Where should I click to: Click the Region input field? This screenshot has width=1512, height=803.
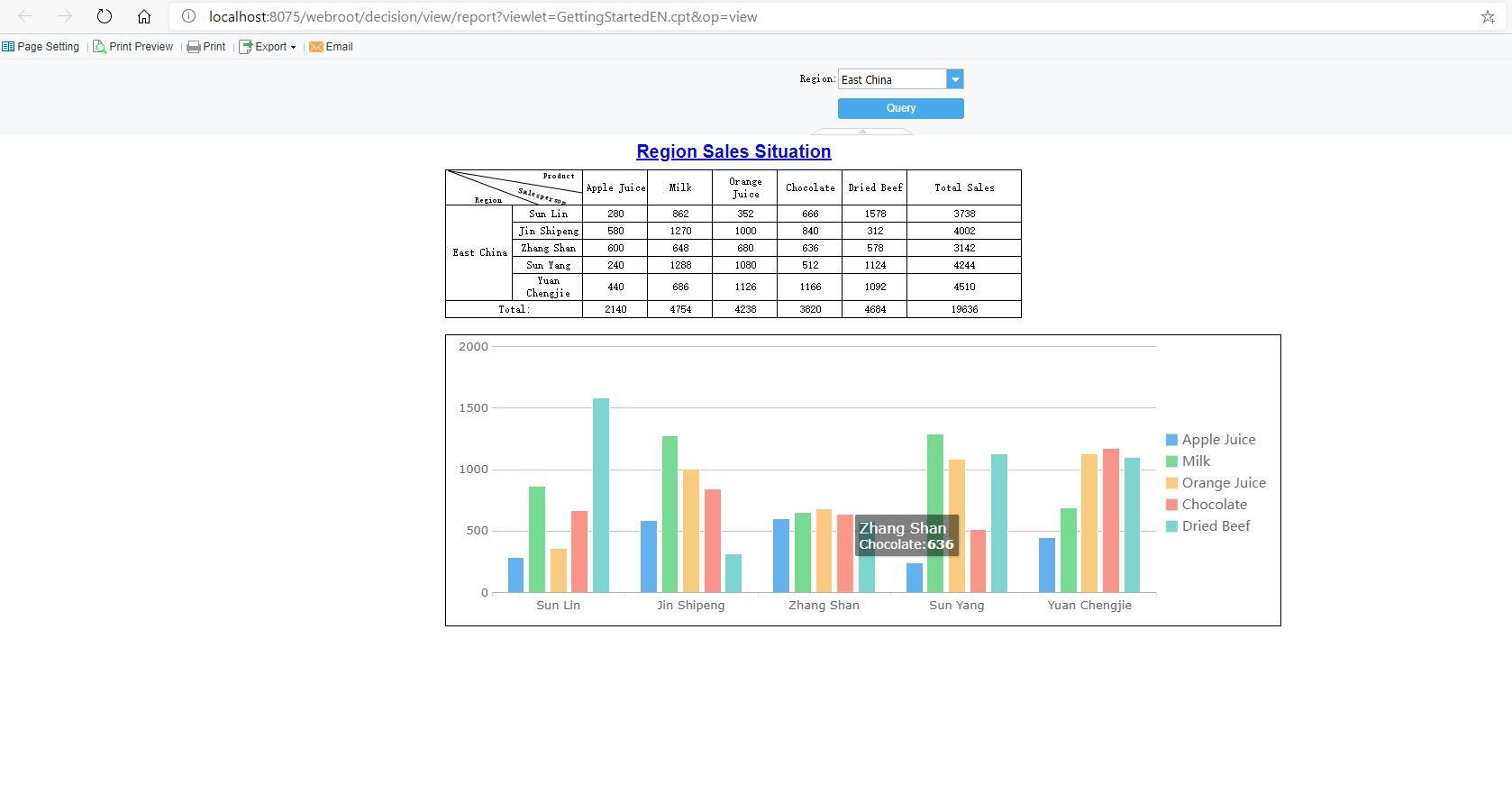(893, 79)
